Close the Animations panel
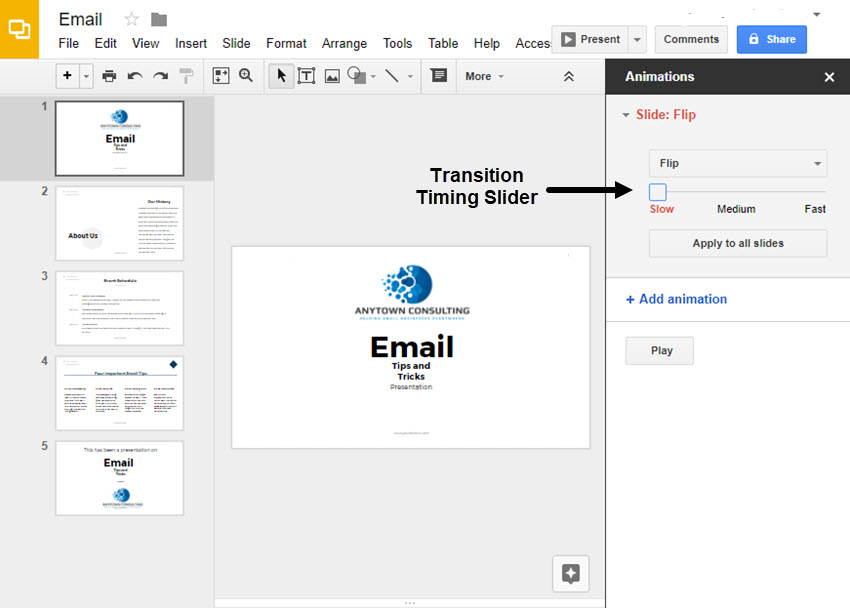The width and height of the screenshot is (850, 608). [x=829, y=77]
